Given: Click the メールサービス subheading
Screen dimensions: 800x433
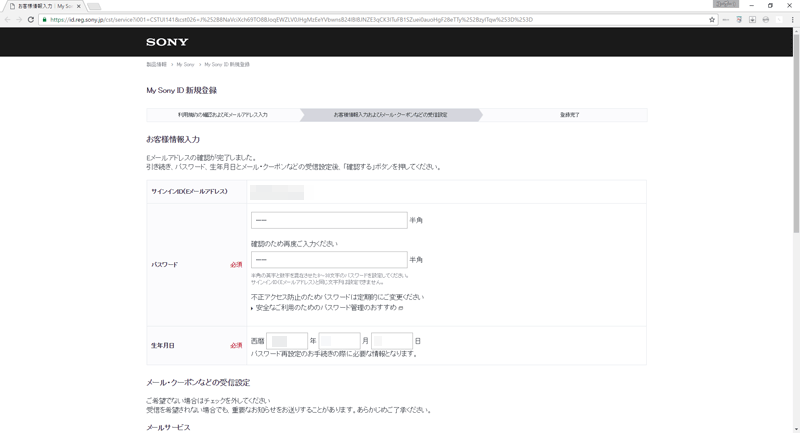Looking at the screenshot, I should point(168,427).
